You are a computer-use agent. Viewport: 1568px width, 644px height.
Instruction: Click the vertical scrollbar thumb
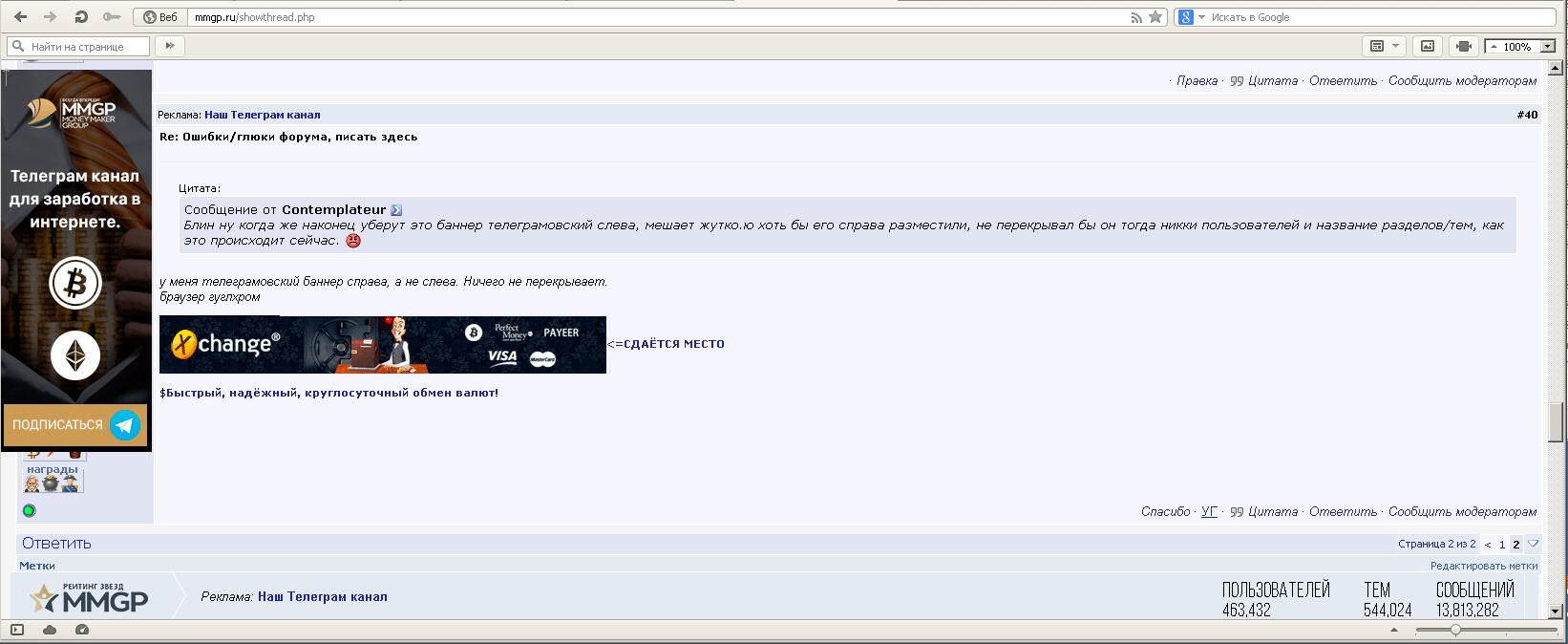pyautogui.click(x=1556, y=421)
